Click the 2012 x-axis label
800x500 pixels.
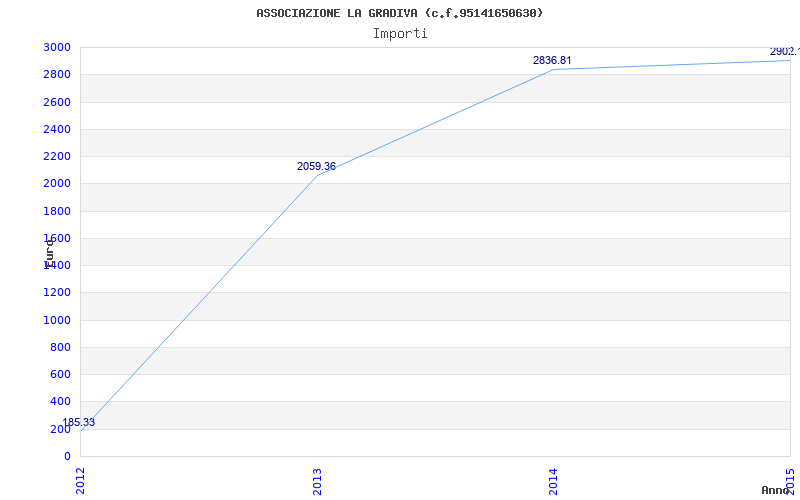[x=80, y=482]
